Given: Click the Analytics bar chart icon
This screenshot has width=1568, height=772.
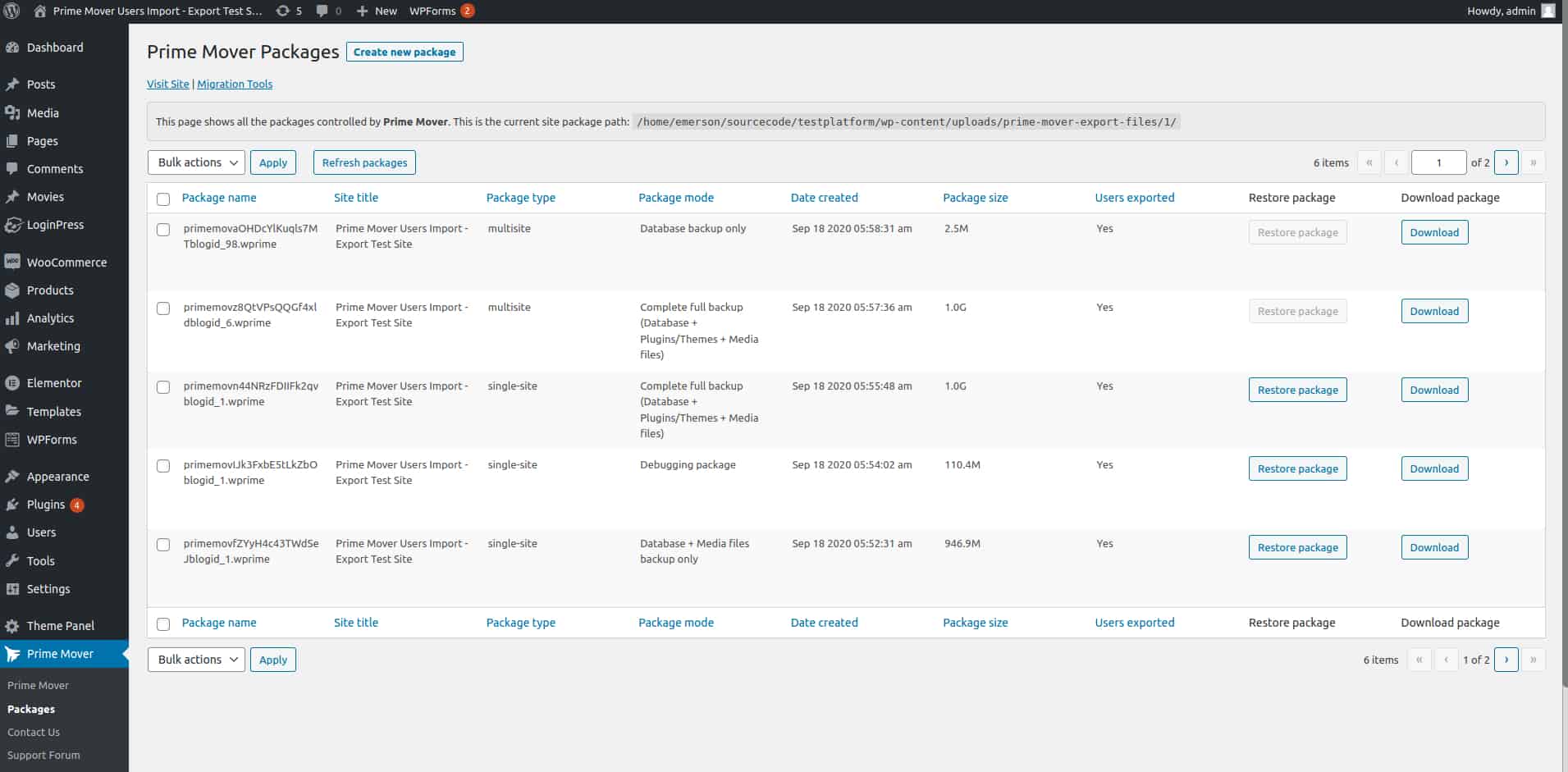Looking at the screenshot, I should pyautogui.click(x=12, y=318).
